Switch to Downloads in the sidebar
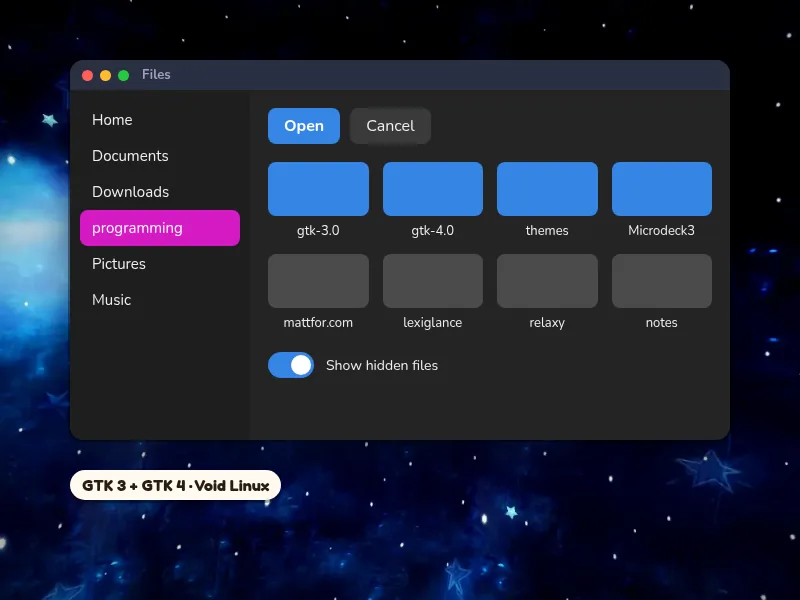The image size is (800, 600). (x=160, y=192)
